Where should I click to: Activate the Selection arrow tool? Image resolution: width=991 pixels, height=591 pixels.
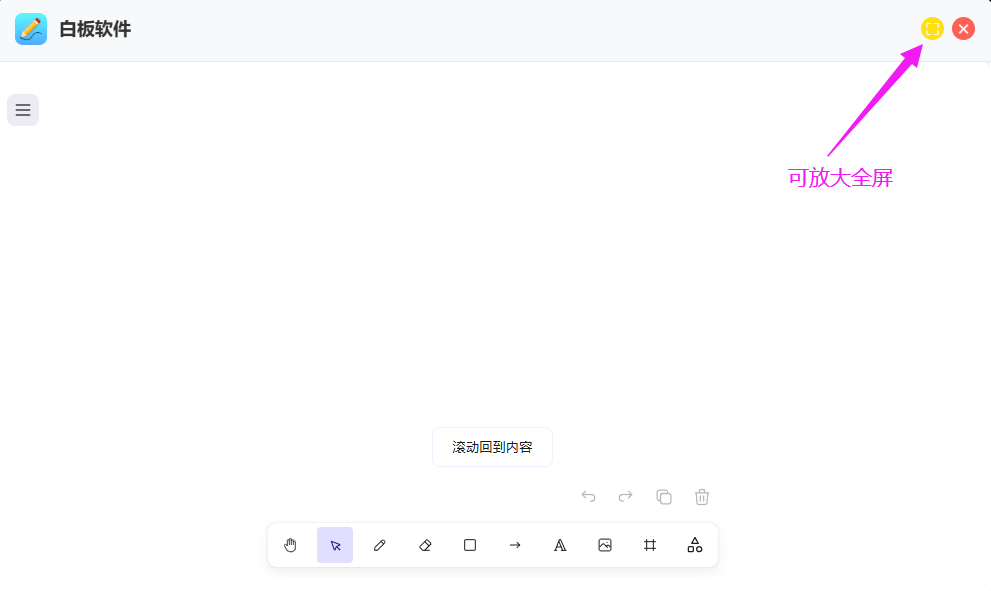tap(335, 545)
